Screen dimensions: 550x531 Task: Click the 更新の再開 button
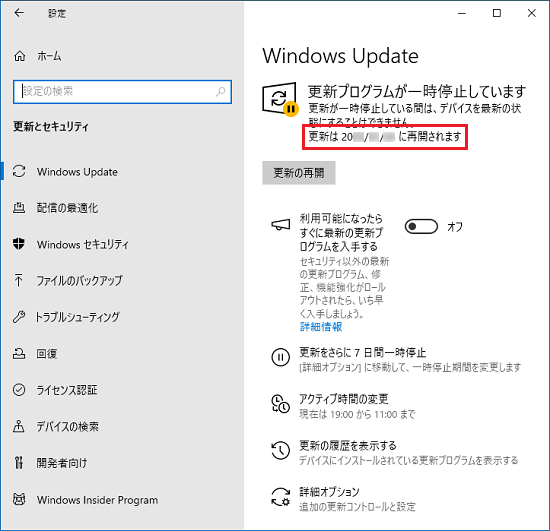299,173
